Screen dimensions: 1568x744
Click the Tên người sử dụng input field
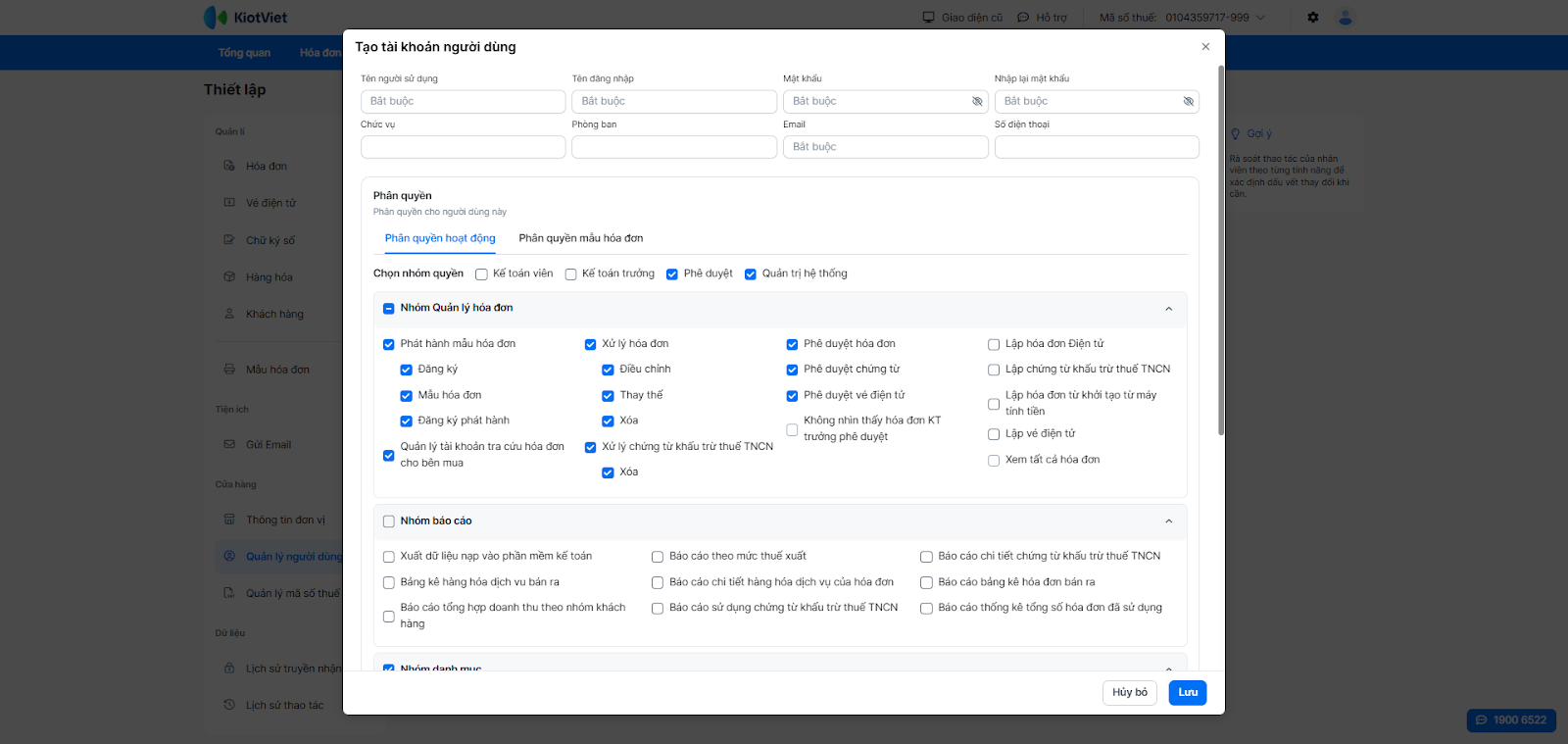463,101
